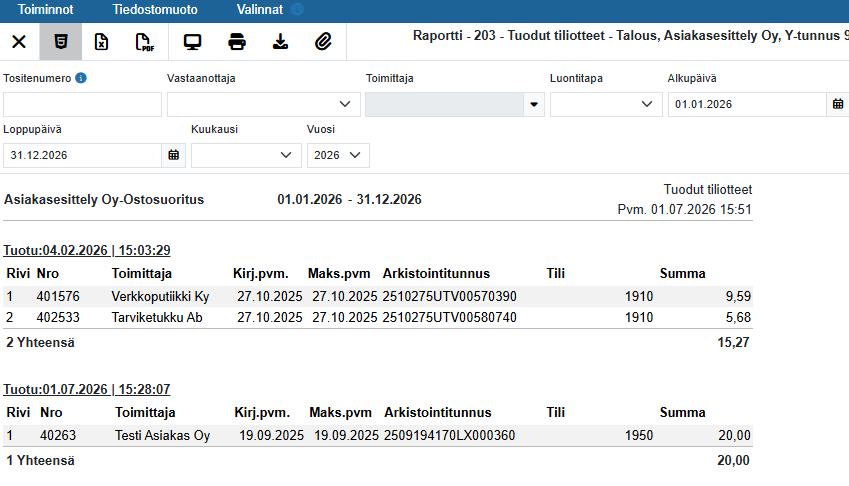Attach a file with the paperclip icon
The width and height of the screenshot is (849, 486).
point(323,42)
